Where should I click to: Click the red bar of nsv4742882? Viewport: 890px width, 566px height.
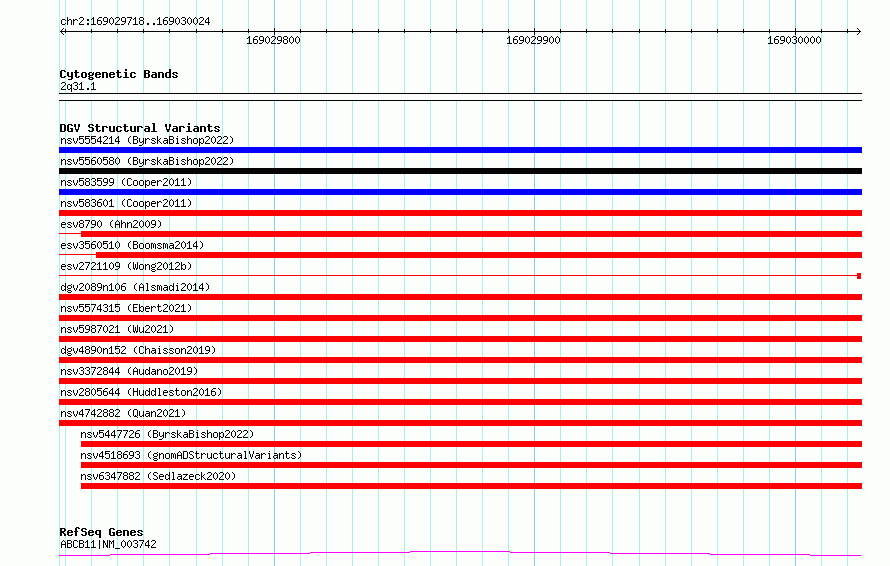460,423
